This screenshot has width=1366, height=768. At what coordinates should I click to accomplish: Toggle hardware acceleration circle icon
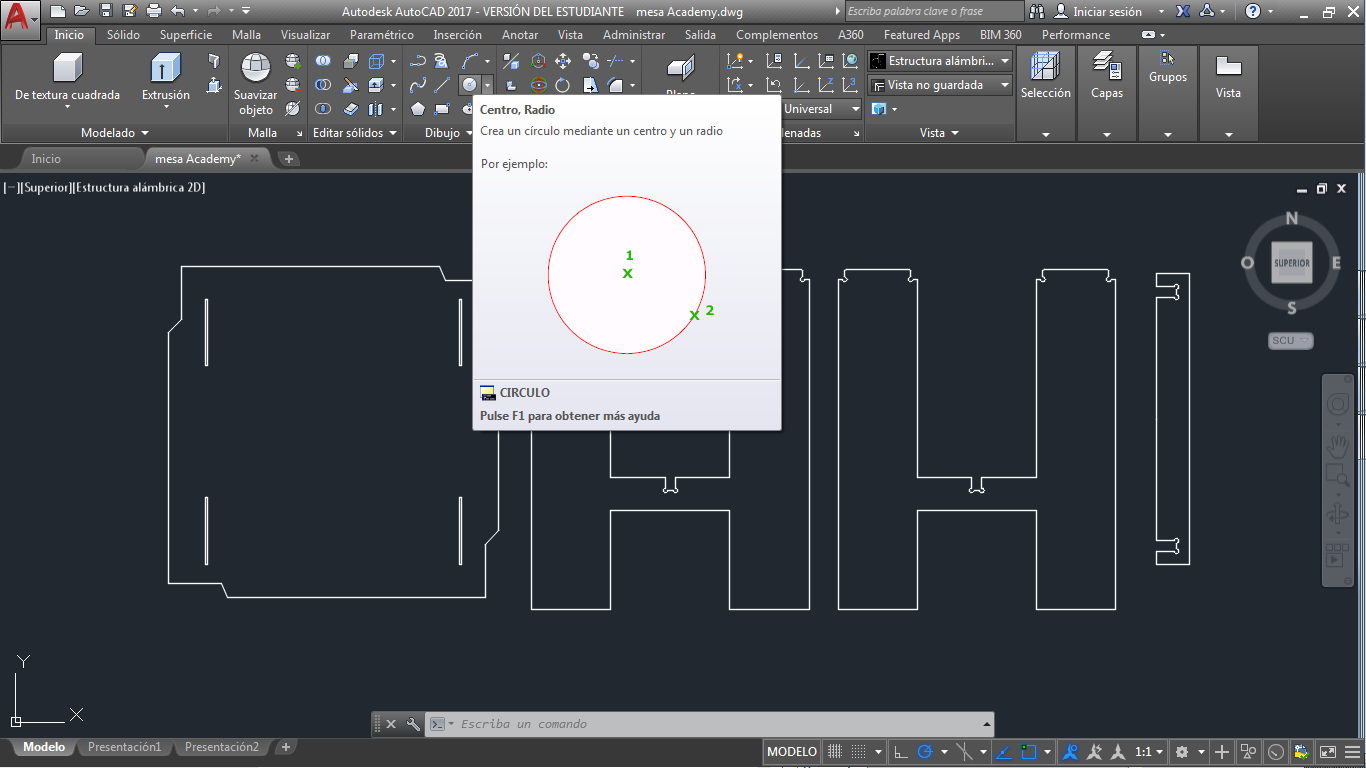click(x=1275, y=752)
